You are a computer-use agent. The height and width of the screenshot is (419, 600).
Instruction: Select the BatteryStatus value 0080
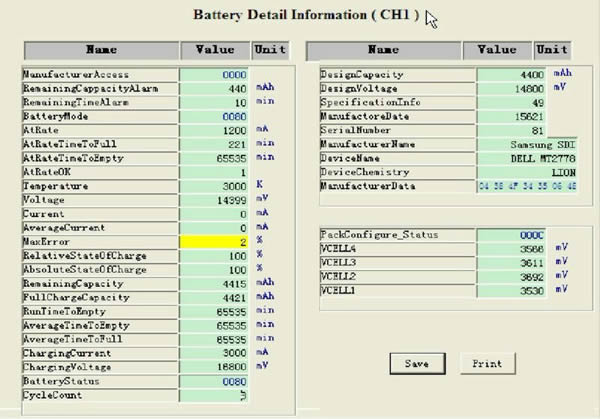pyautogui.click(x=214, y=381)
